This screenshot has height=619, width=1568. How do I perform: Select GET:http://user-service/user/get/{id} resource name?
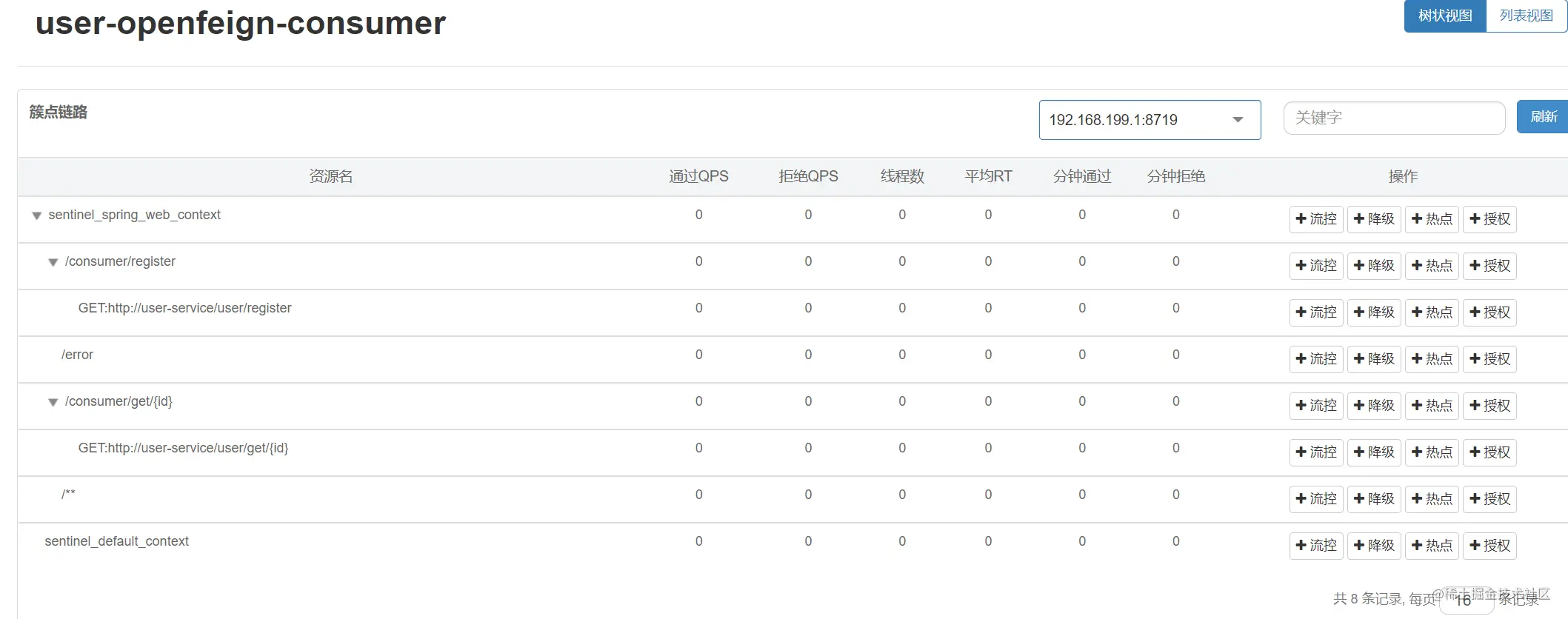coord(183,448)
